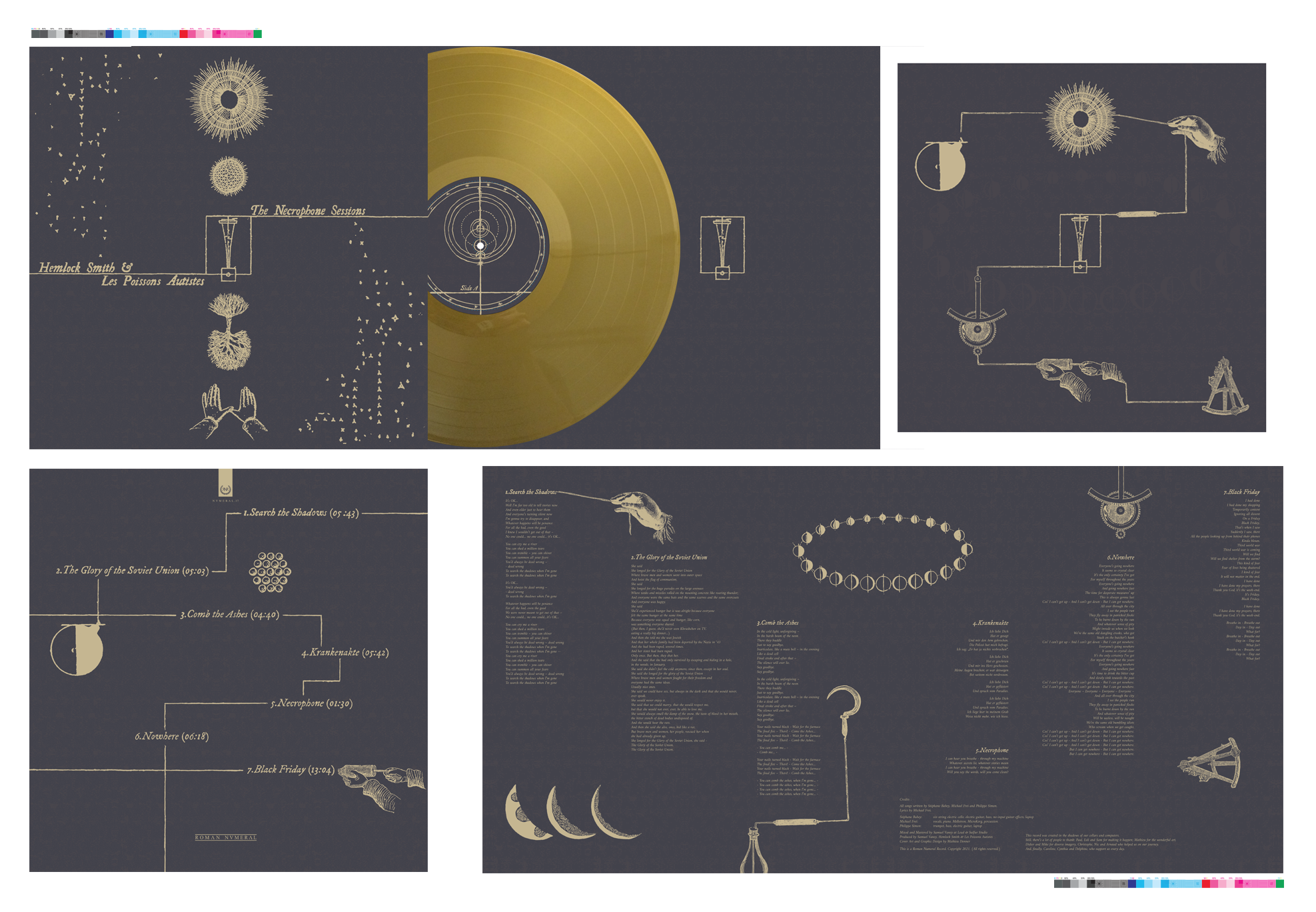Click the half-filled moon circle near track 3
The height and width of the screenshot is (912, 1316).
[x=77, y=649]
